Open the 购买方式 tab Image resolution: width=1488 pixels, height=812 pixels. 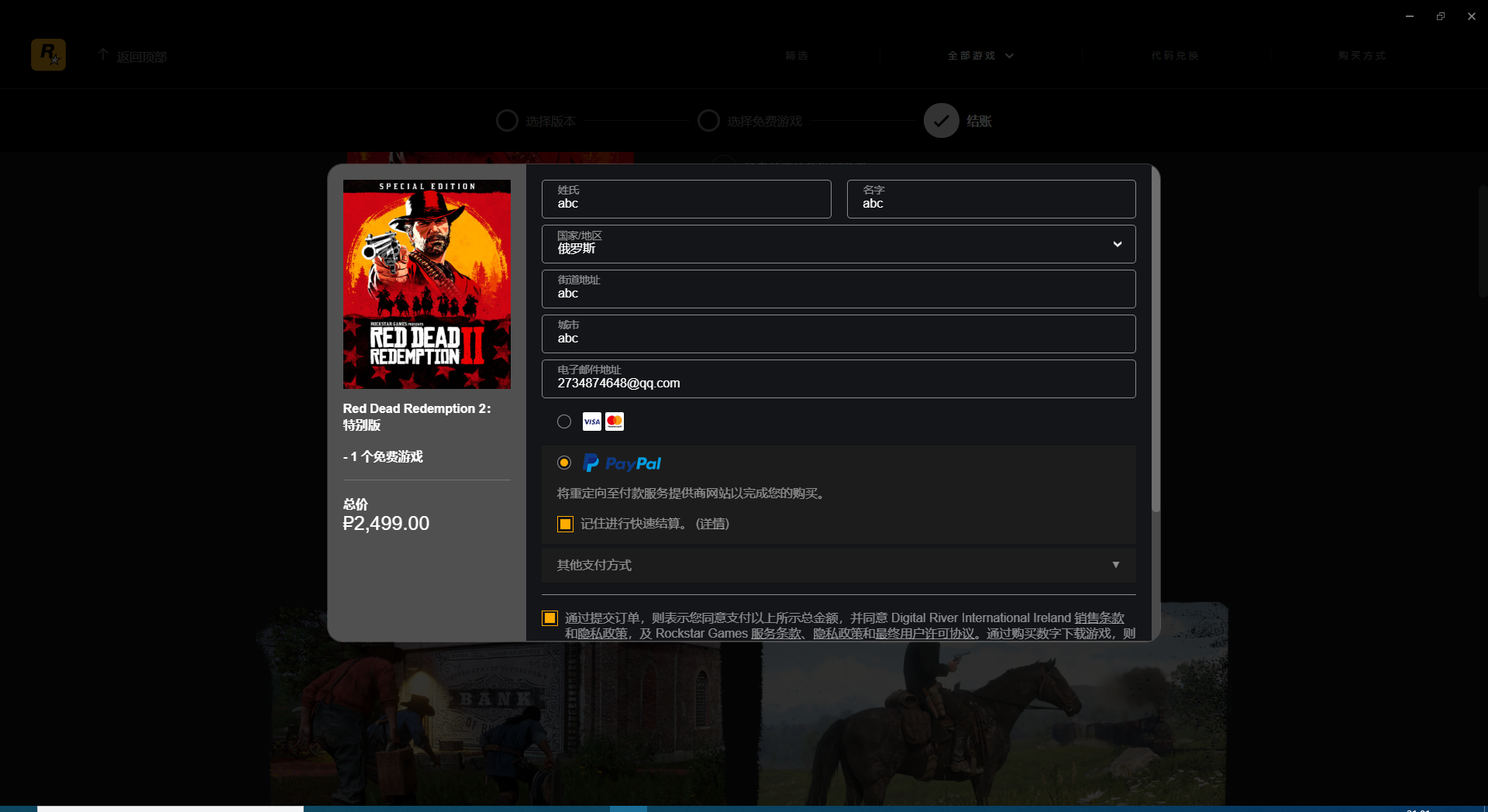(x=1362, y=56)
